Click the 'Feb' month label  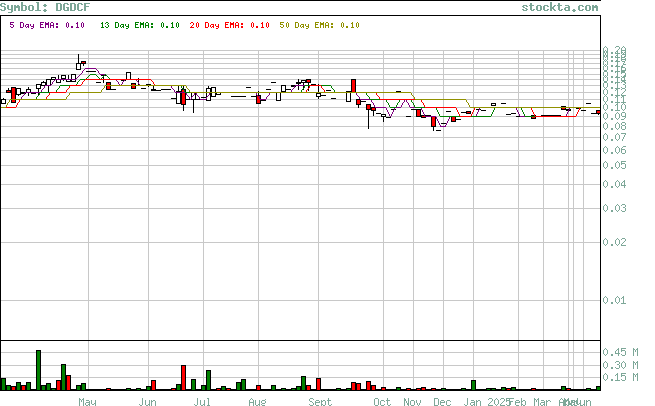(x=517, y=402)
